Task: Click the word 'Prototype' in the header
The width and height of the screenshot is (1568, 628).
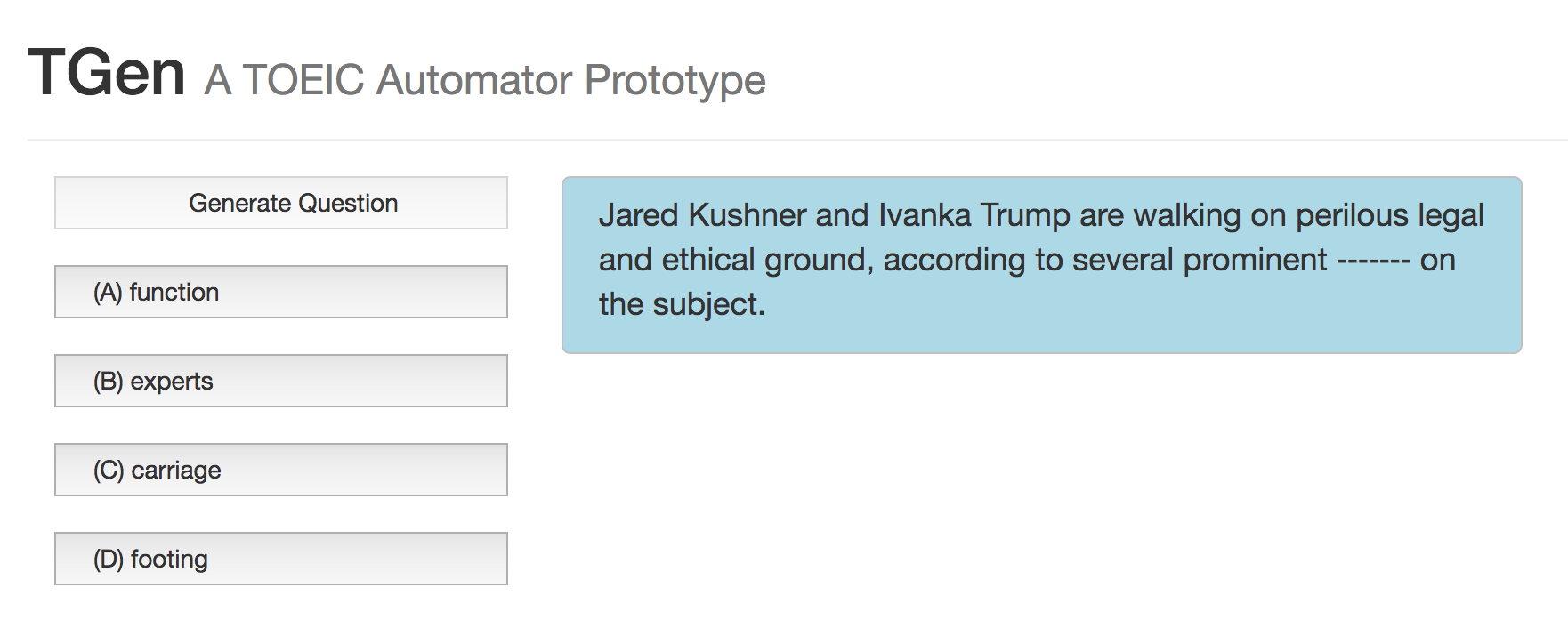Action: point(675,81)
